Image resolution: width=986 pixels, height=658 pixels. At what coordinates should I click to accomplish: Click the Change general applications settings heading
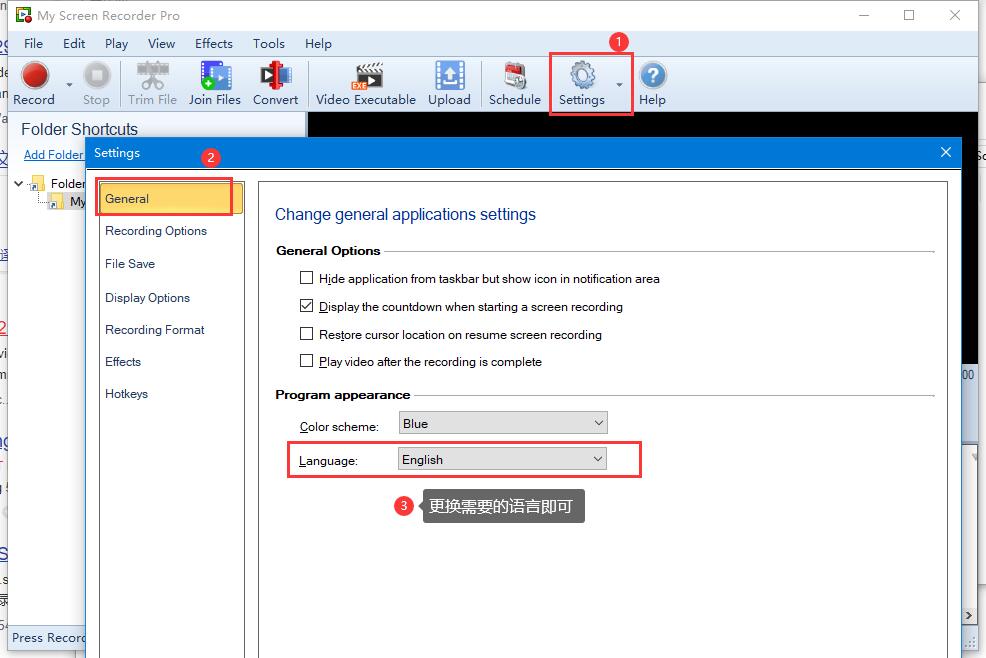tap(405, 215)
